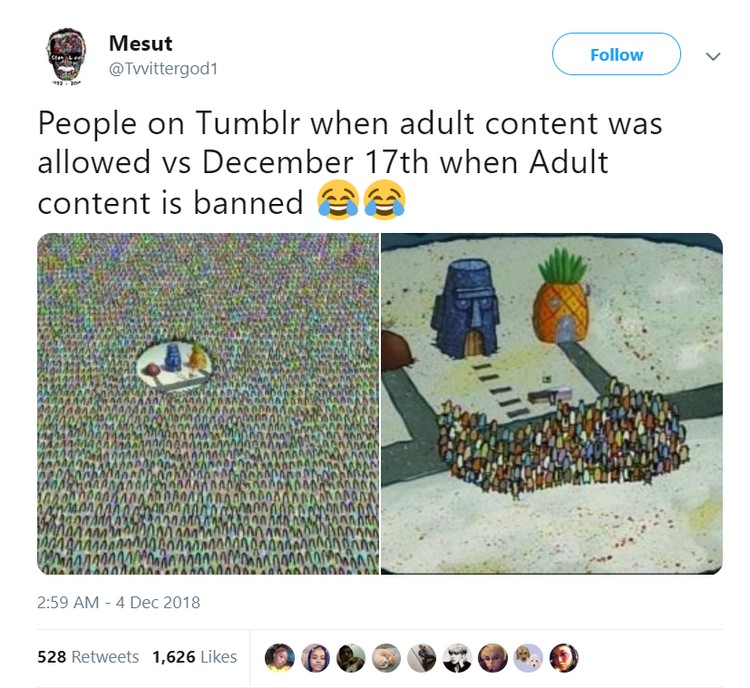Open the @Tvvittergod1 handle link
Image resolution: width=750 pixels, height=688 pixels.
(164, 69)
